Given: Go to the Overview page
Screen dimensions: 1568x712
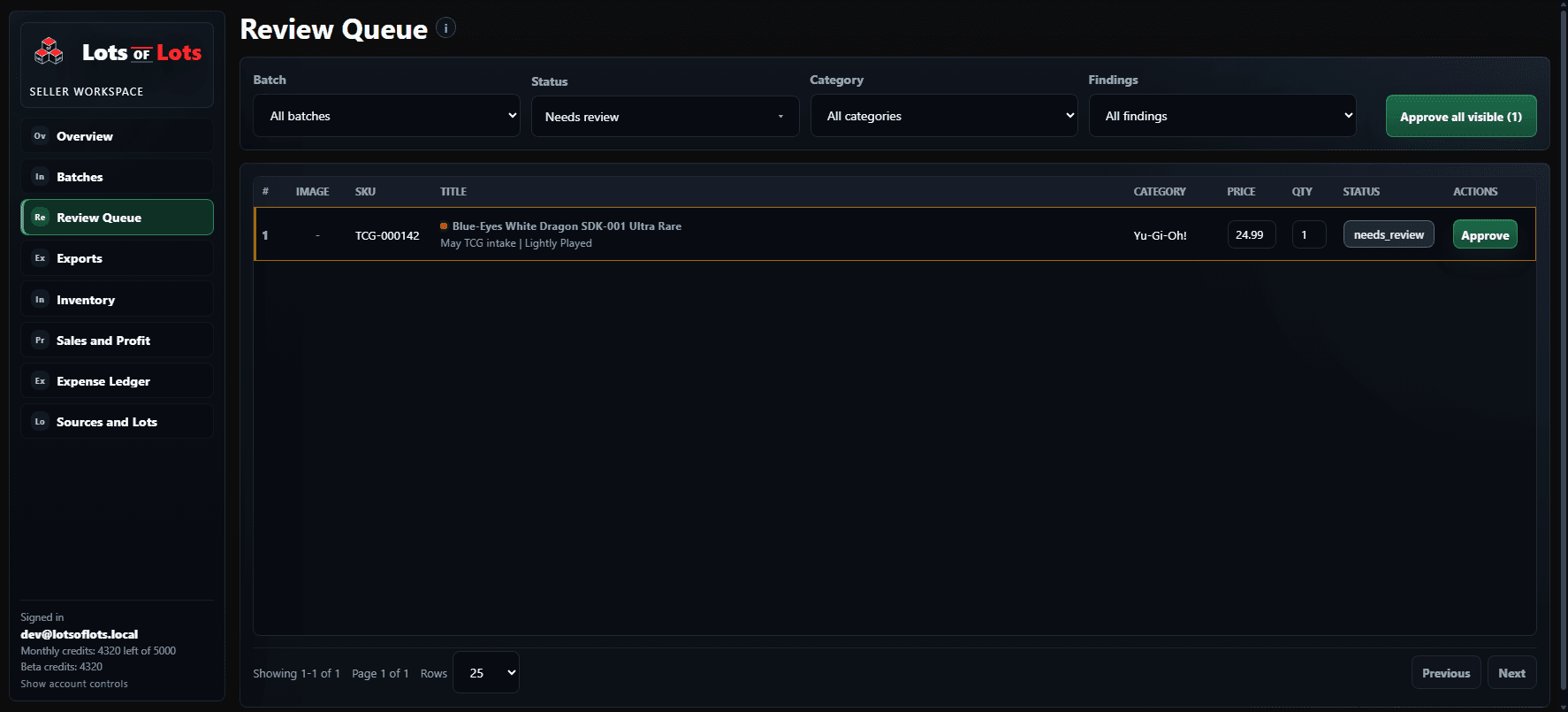Looking at the screenshot, I should point(117,136).
